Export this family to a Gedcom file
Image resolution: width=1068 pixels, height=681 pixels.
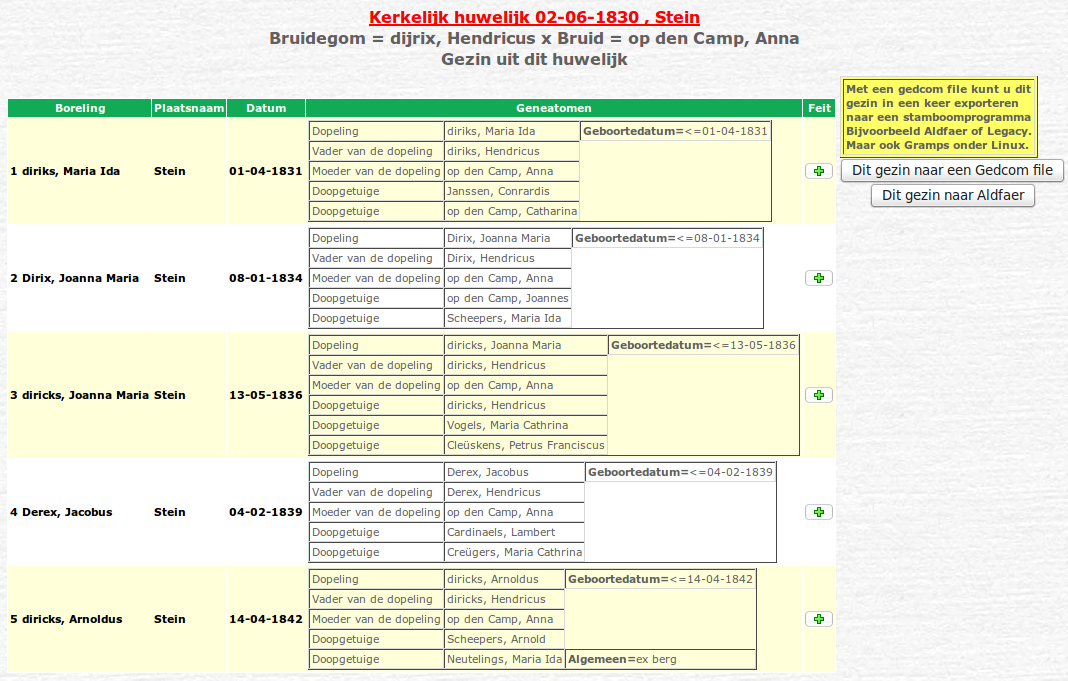(x=952, y=170)
